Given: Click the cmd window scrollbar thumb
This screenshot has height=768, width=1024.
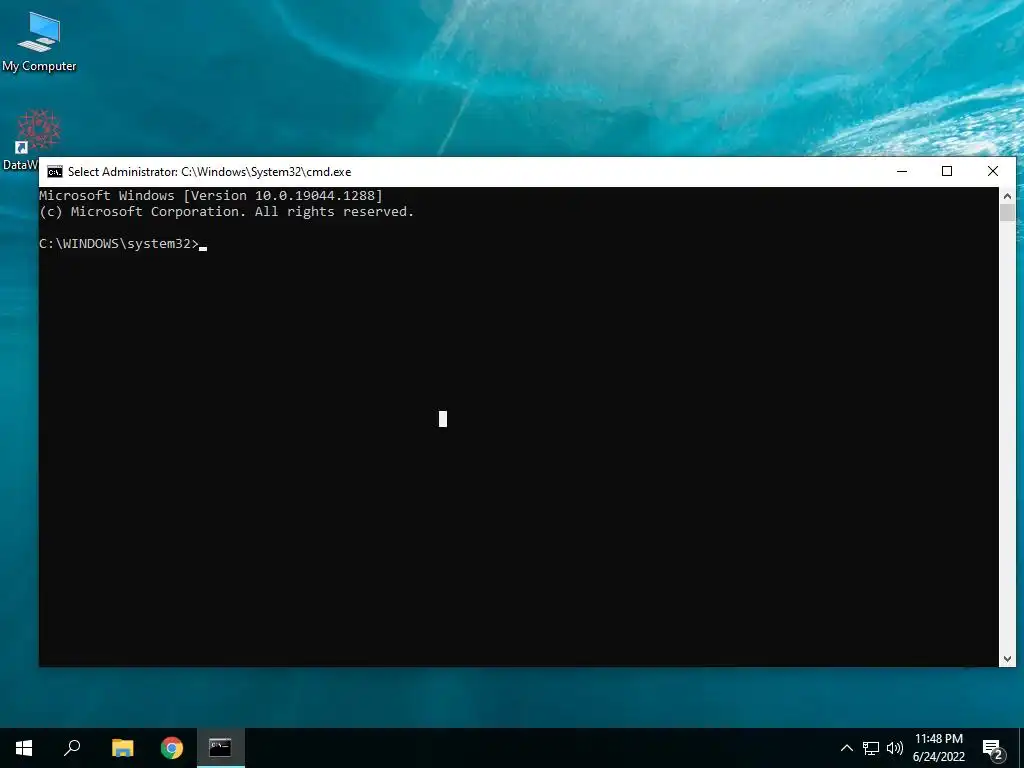Looking at the screenshot, I should [x=1007, y=212].
